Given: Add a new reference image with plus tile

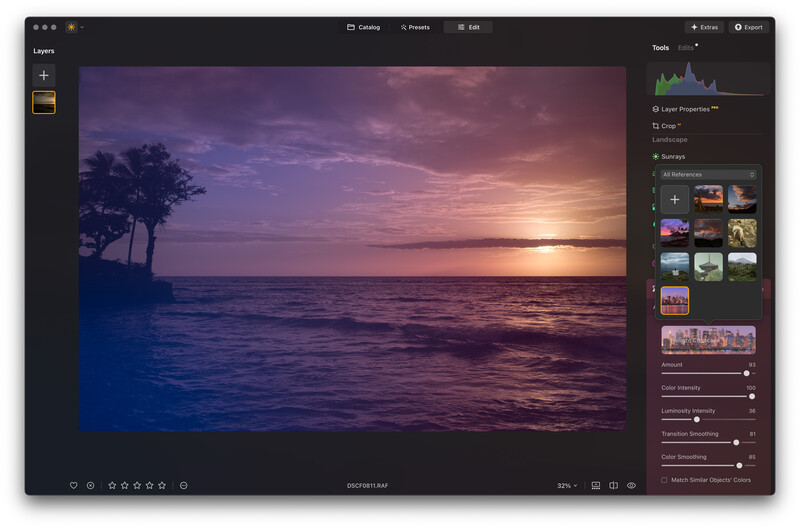Looking at the screenshot, I should (674, 199).
